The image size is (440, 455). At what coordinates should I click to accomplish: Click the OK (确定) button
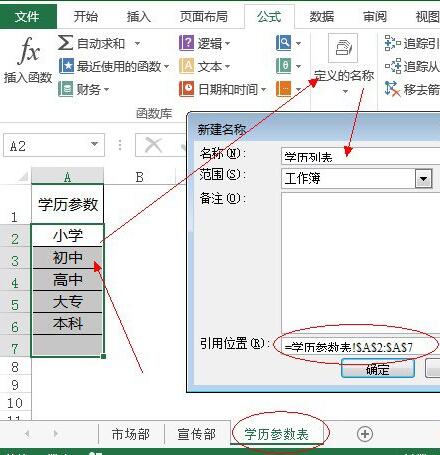tap(378, 369)
